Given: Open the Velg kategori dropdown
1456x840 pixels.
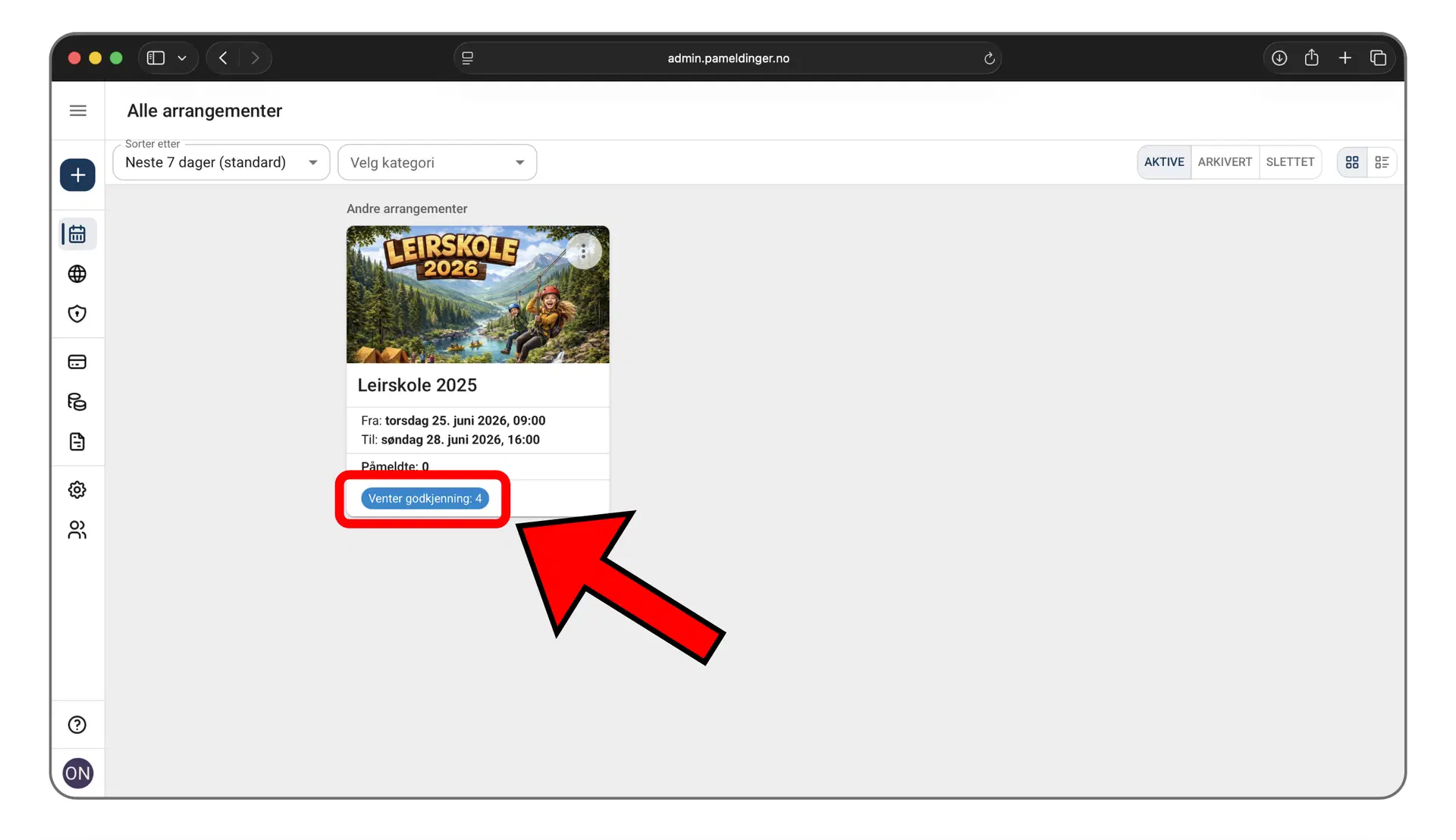Looking at the screenshot, I should 437,162.
